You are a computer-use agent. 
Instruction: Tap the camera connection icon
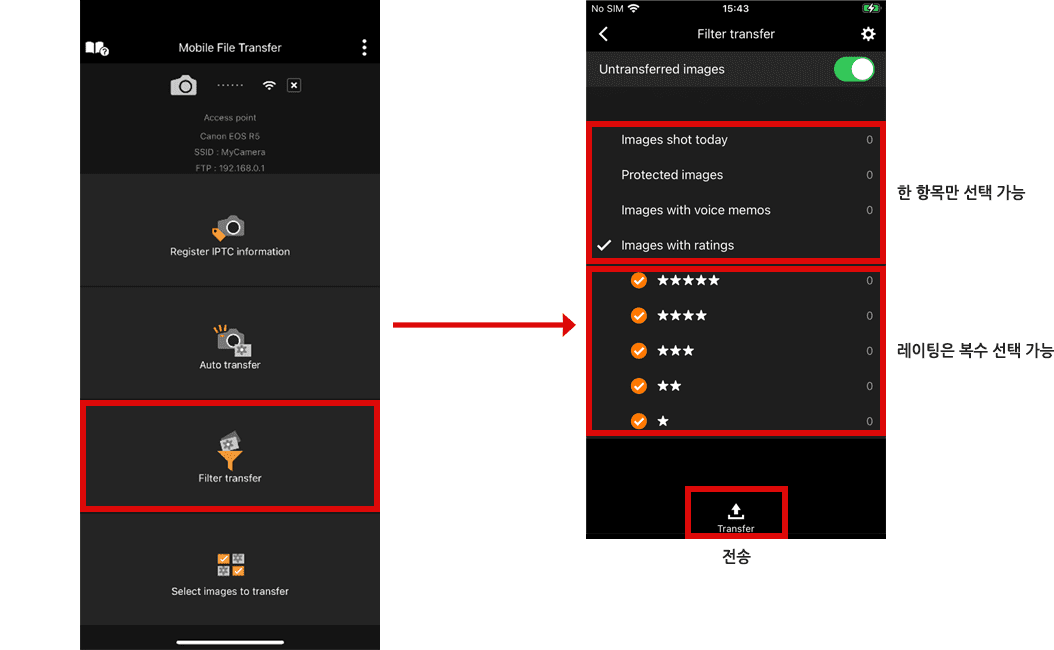[x=184, y=85]
